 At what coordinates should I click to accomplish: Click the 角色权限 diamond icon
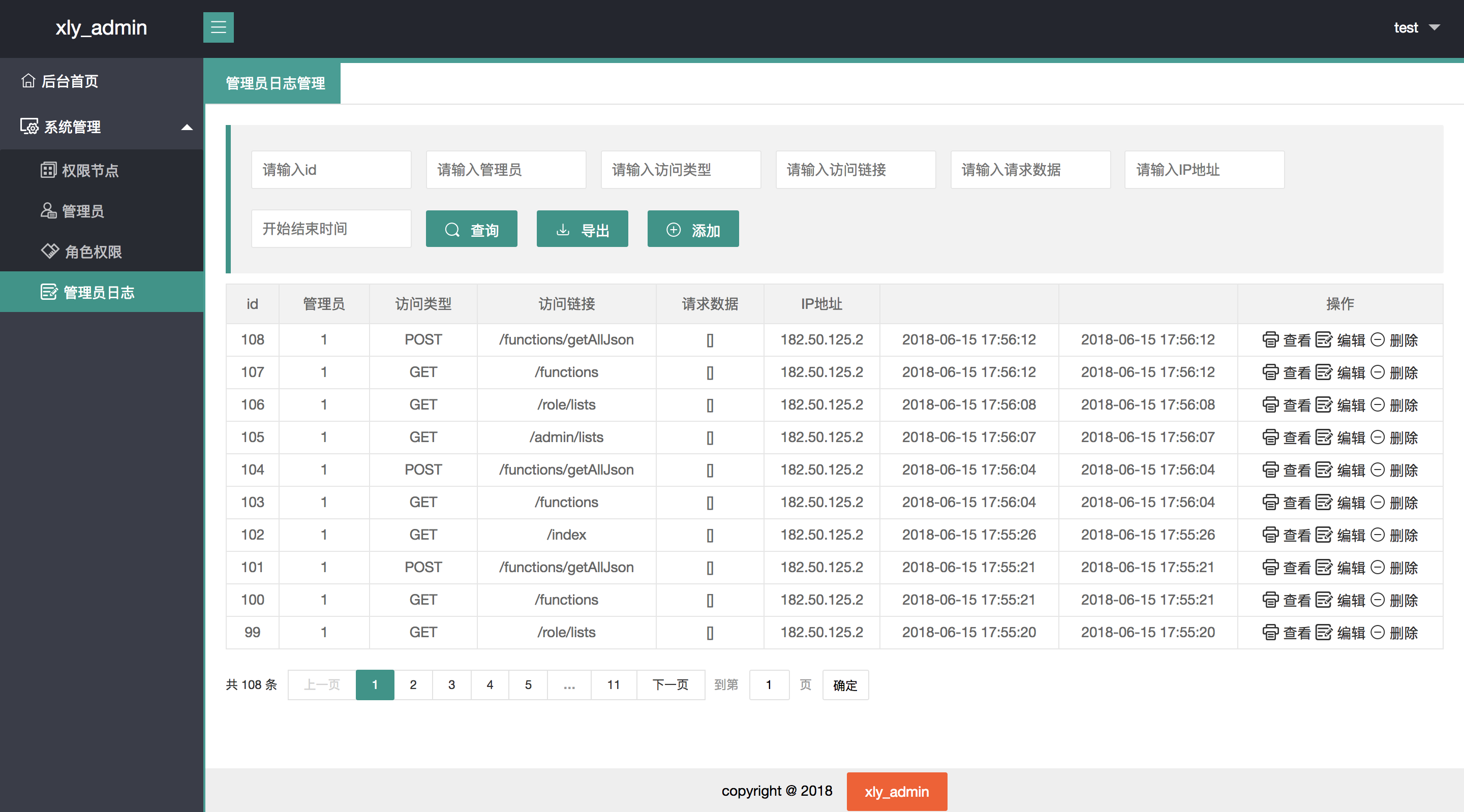point(50,251)
